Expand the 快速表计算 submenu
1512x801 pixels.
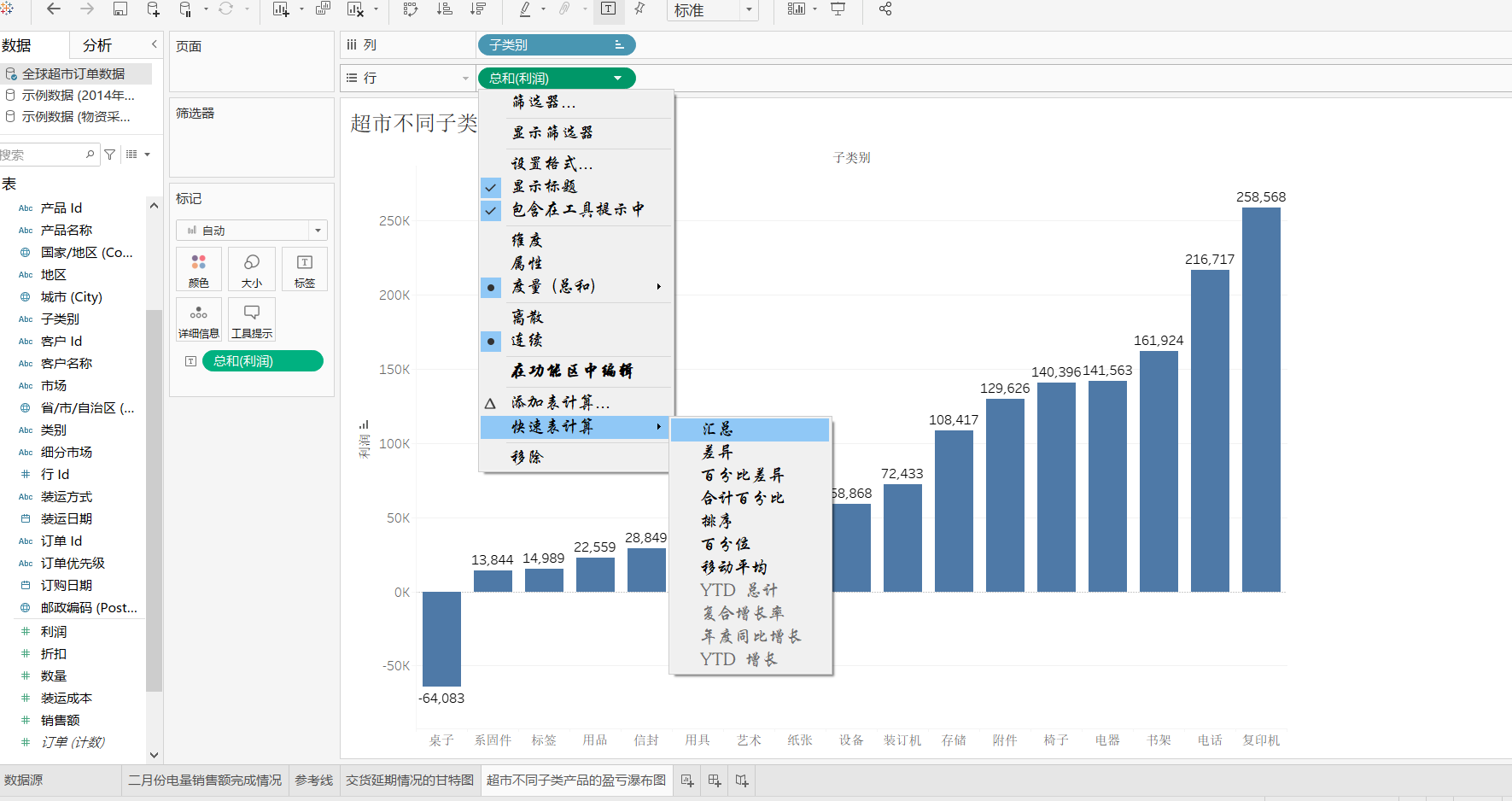click(x=575, y=427)
